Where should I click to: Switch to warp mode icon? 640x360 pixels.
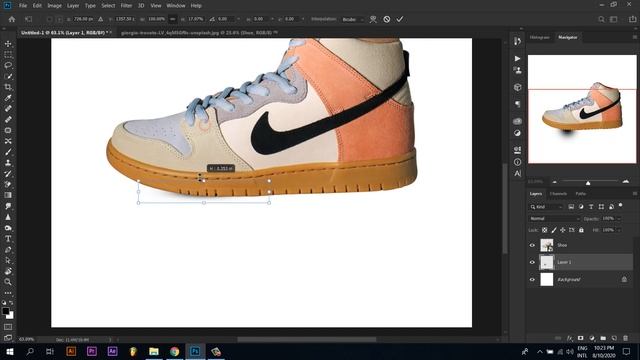pyautogui.click(x=373, y=19)
